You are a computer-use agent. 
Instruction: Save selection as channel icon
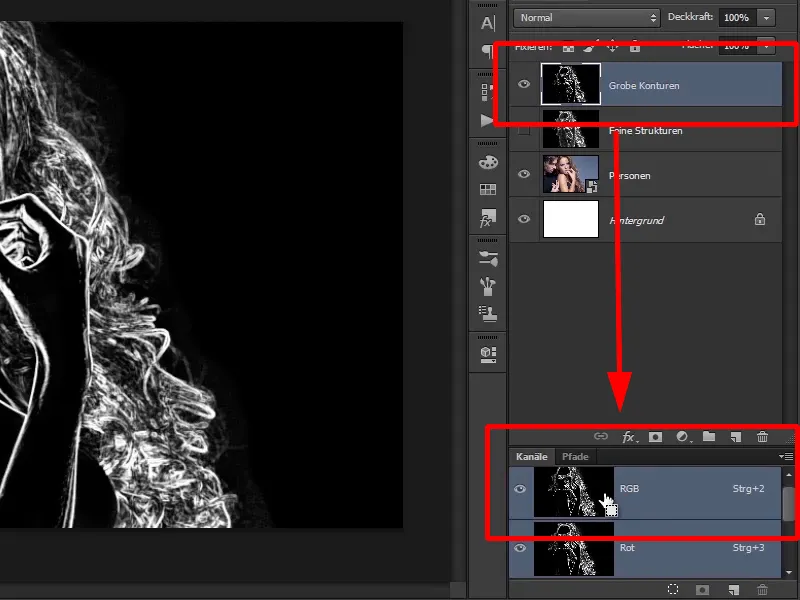point(703,590)
